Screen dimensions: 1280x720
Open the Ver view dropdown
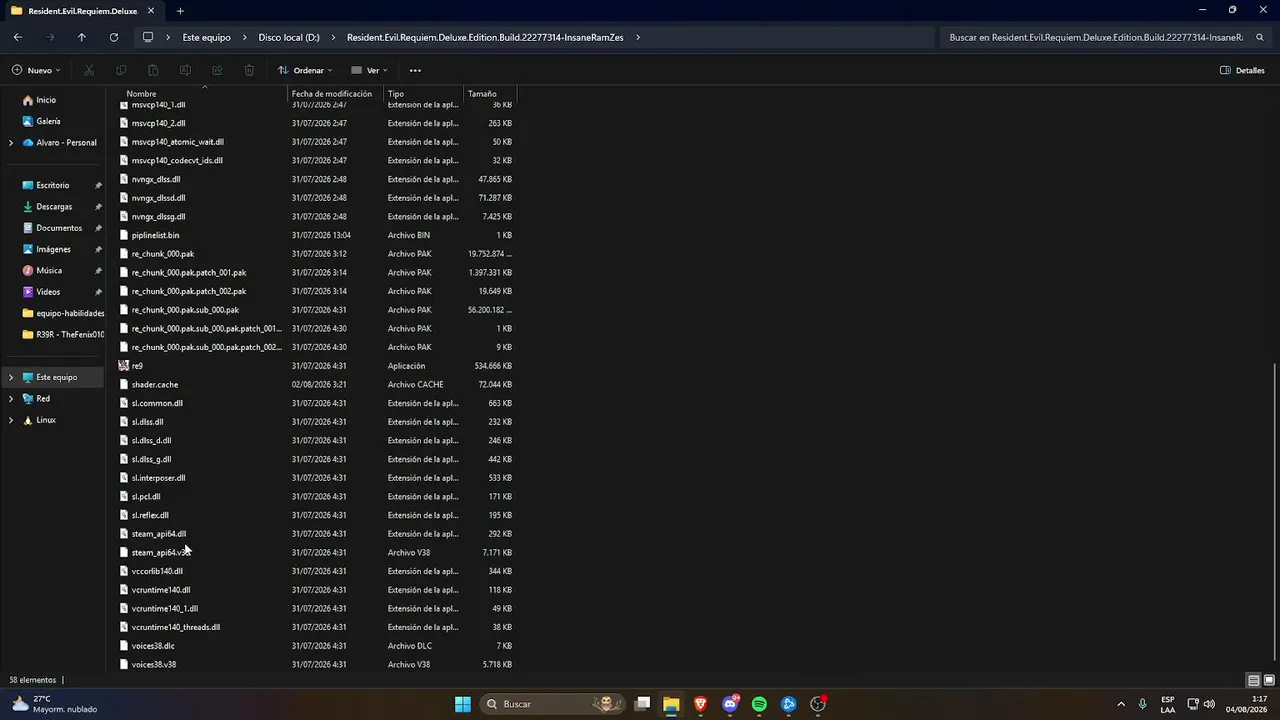pos(369,70)
